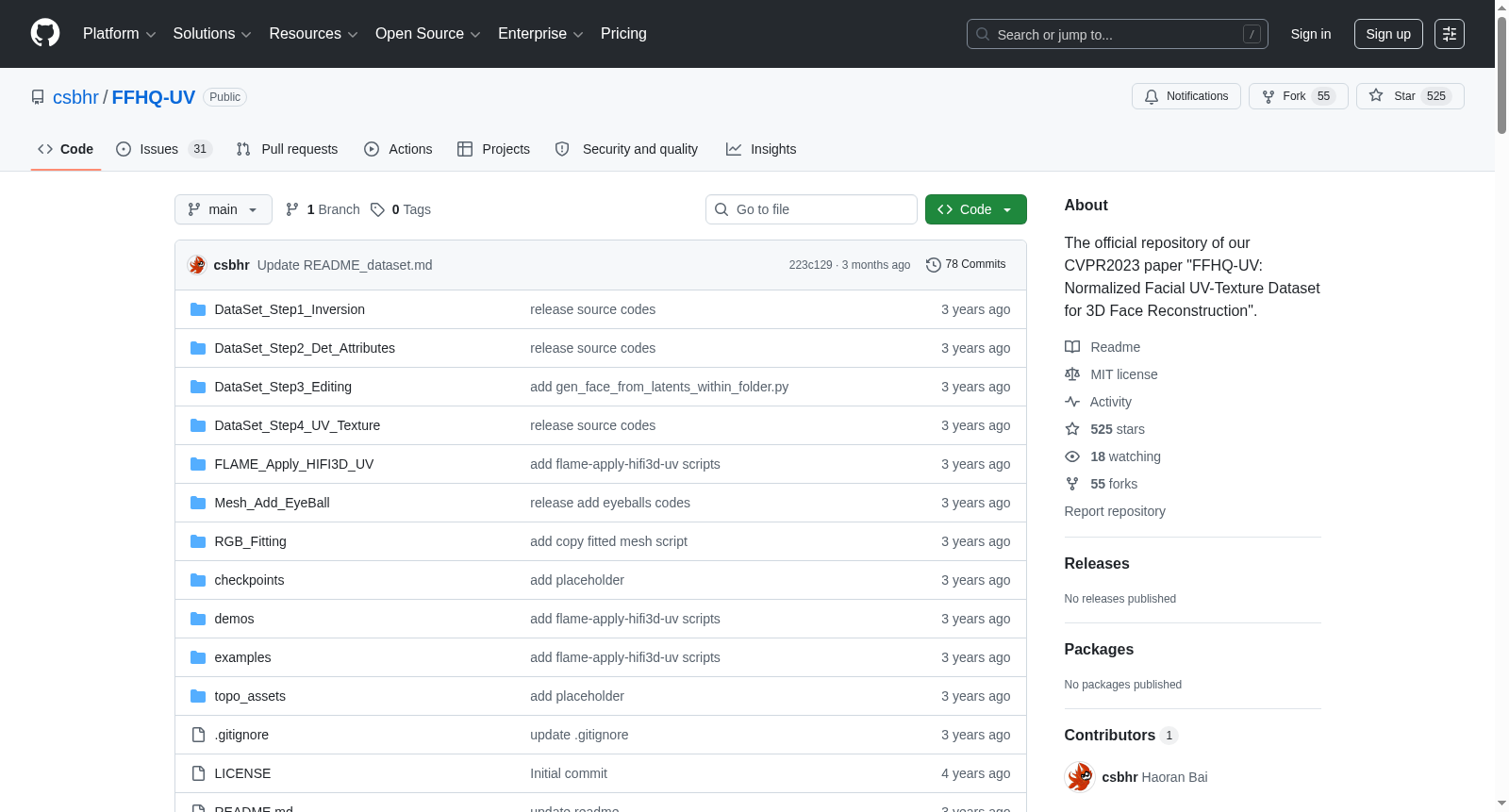The width and height of the screenshot is (1509, 812).
Task: Expand the Open Source menu
Action: coord(428,34)
